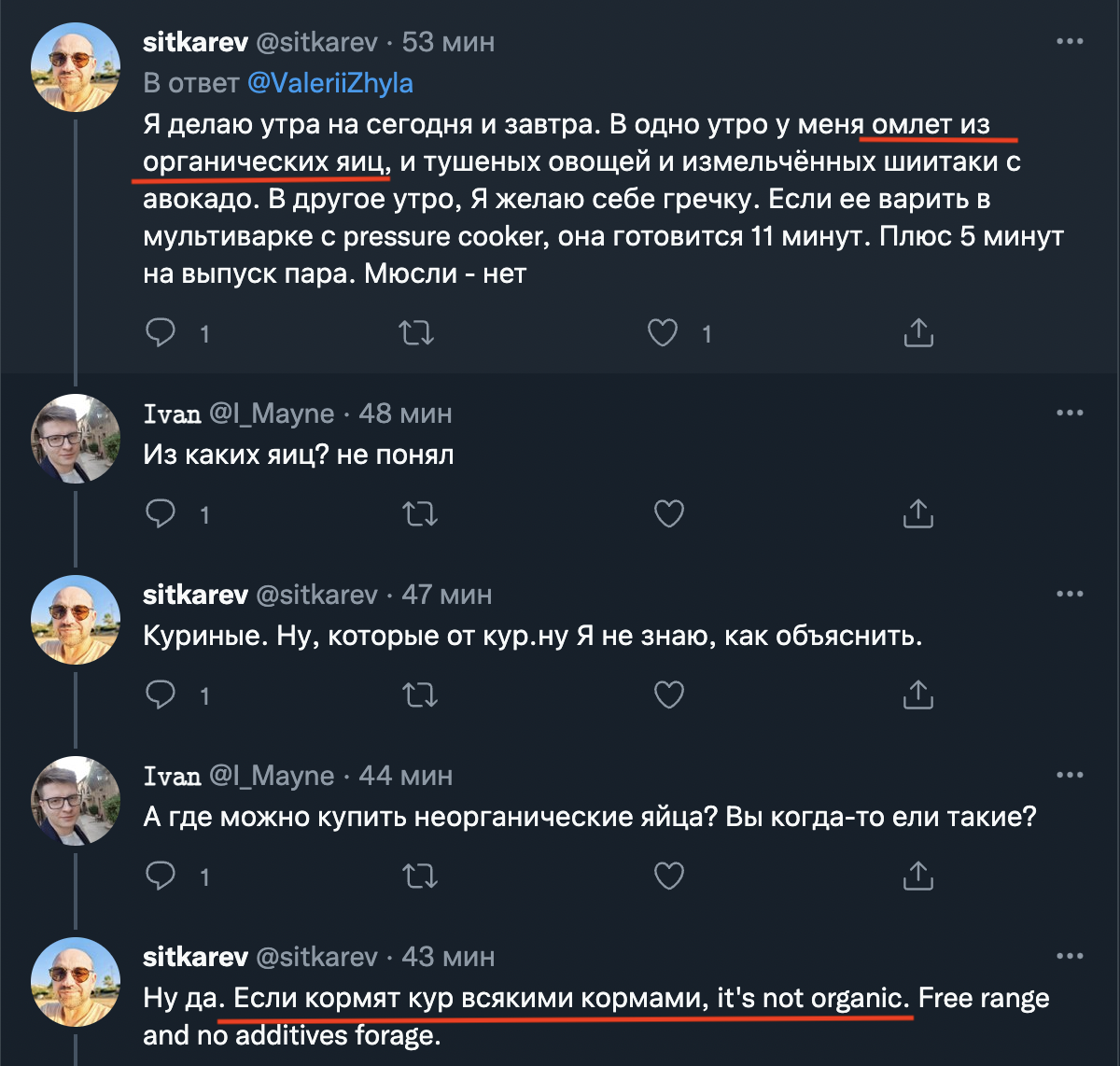Reply to sitkarev's "Куриные" tweet
The height and width of the screenshot is (1066, 1120).
(x=162, y=694)
